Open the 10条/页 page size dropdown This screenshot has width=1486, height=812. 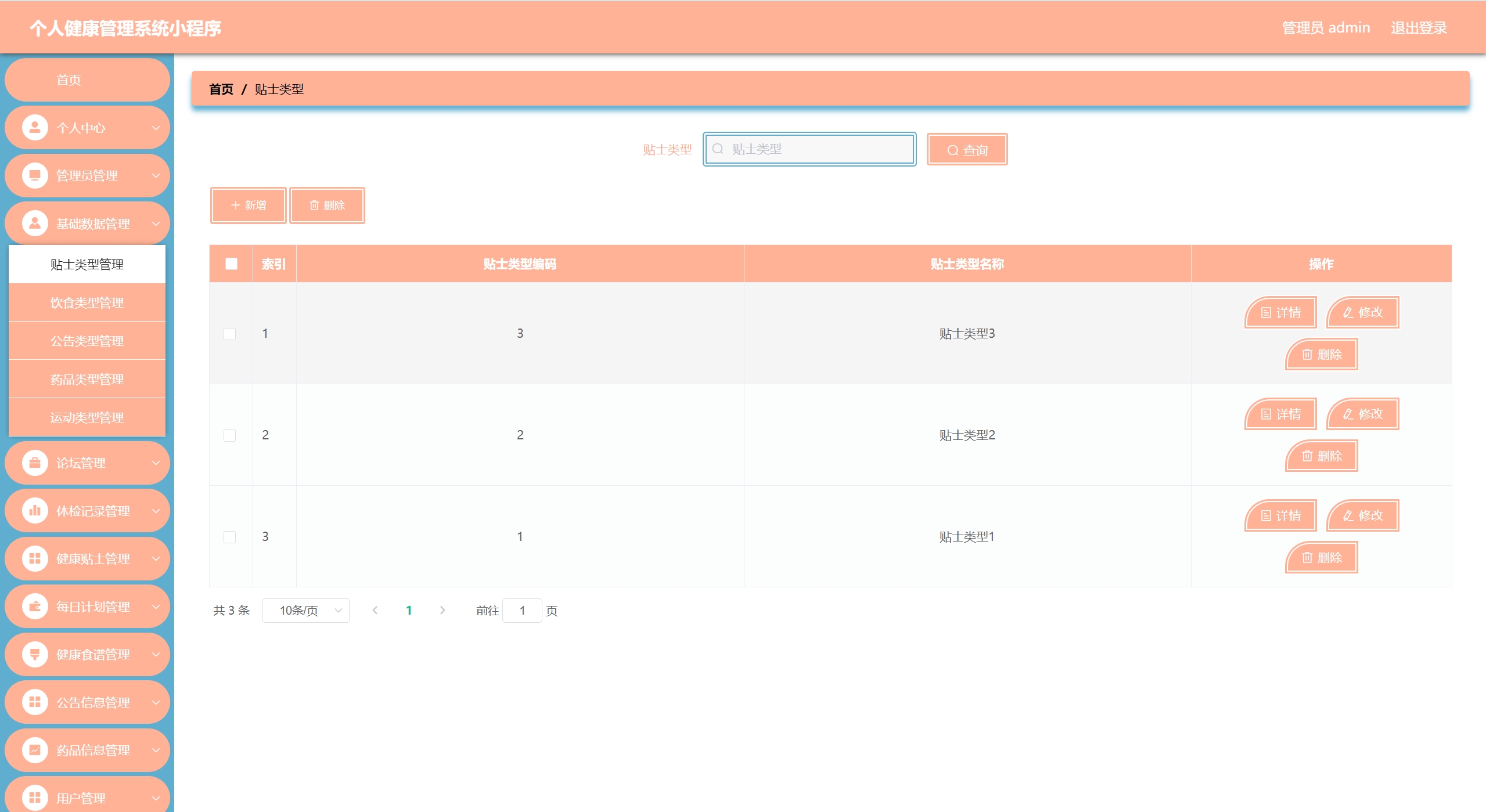pyautogui.click(x=305, y=611)
